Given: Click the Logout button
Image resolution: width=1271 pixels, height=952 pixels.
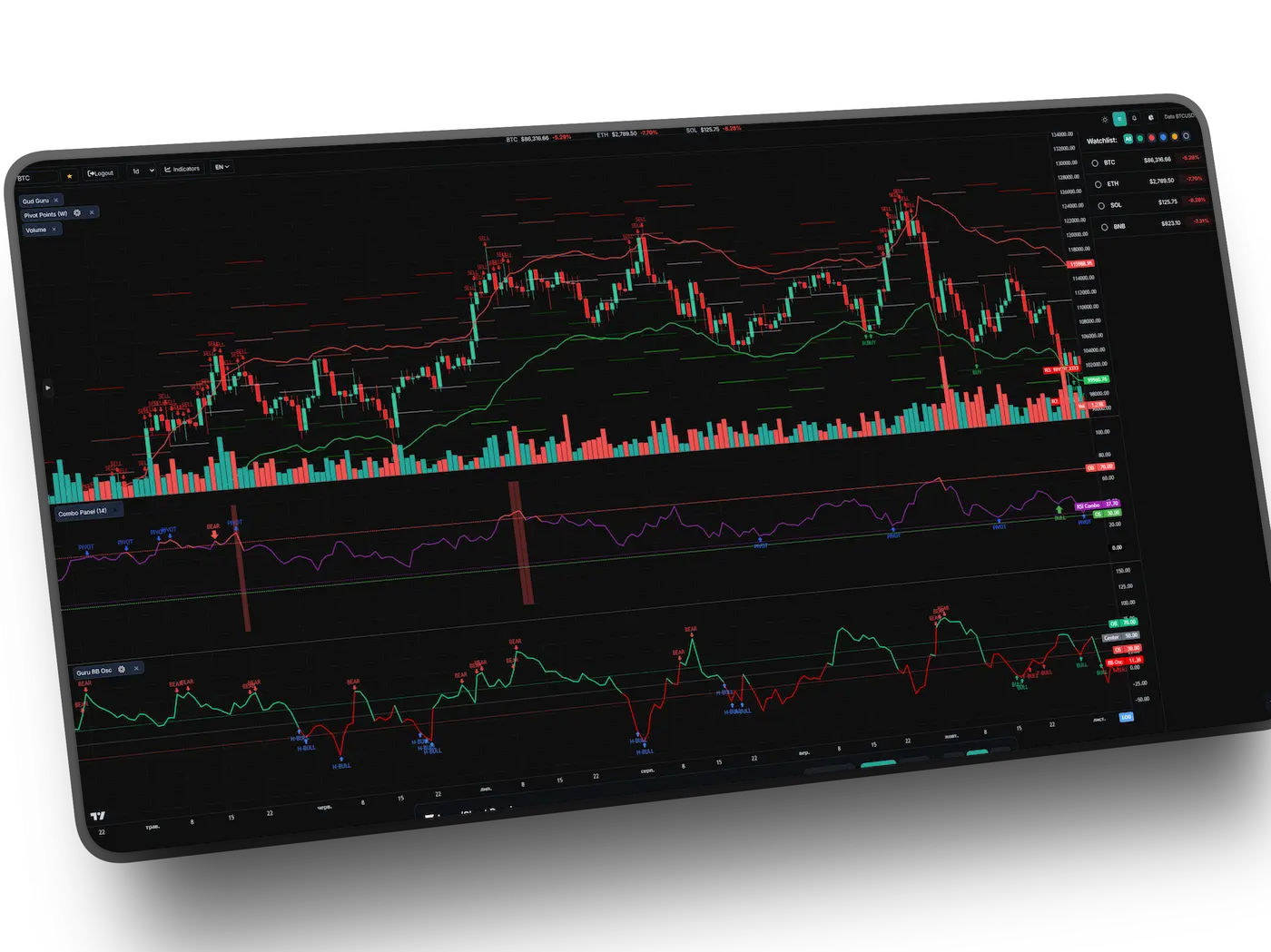Looking at the screenshot, I should pyautogui.click(x=100, y=172).
